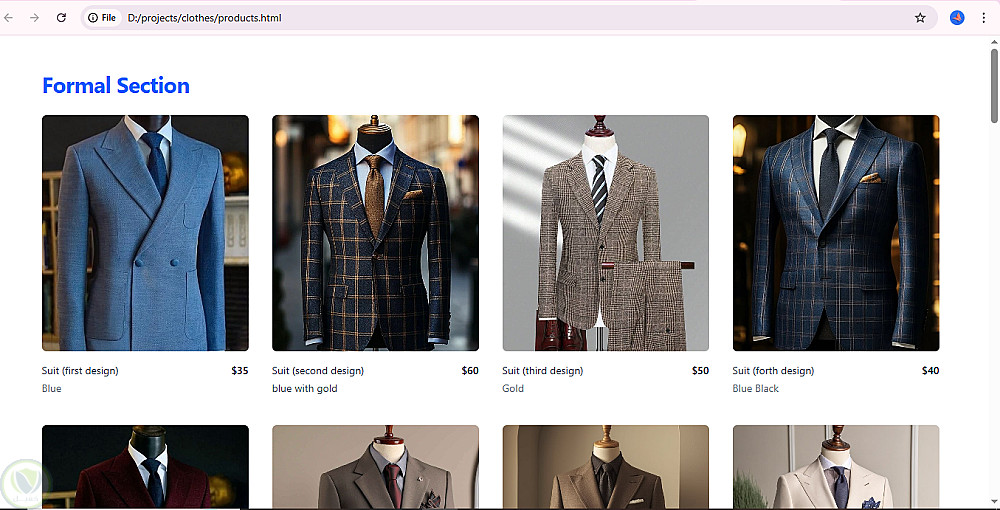Click the $50 price

700,371
